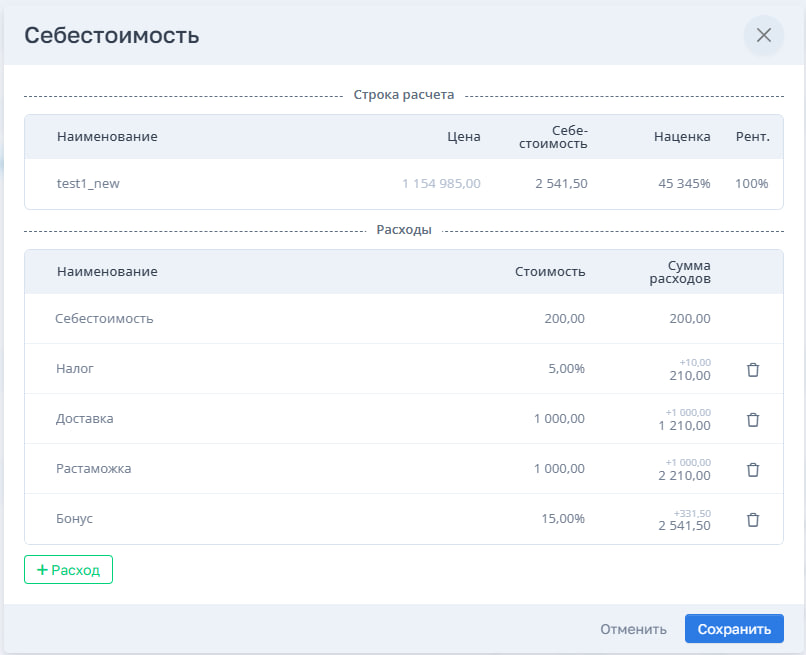The image size is (806, 655).
Task: Cancel changes with Отменить
Action: pyautogui.click(x=633, y=629)
